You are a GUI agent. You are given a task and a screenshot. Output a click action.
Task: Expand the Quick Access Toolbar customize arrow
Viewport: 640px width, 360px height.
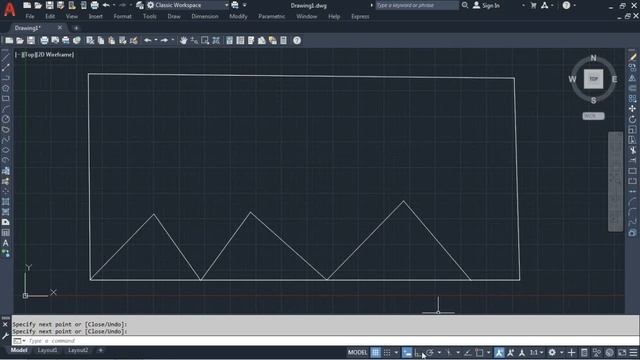point(244,5)
